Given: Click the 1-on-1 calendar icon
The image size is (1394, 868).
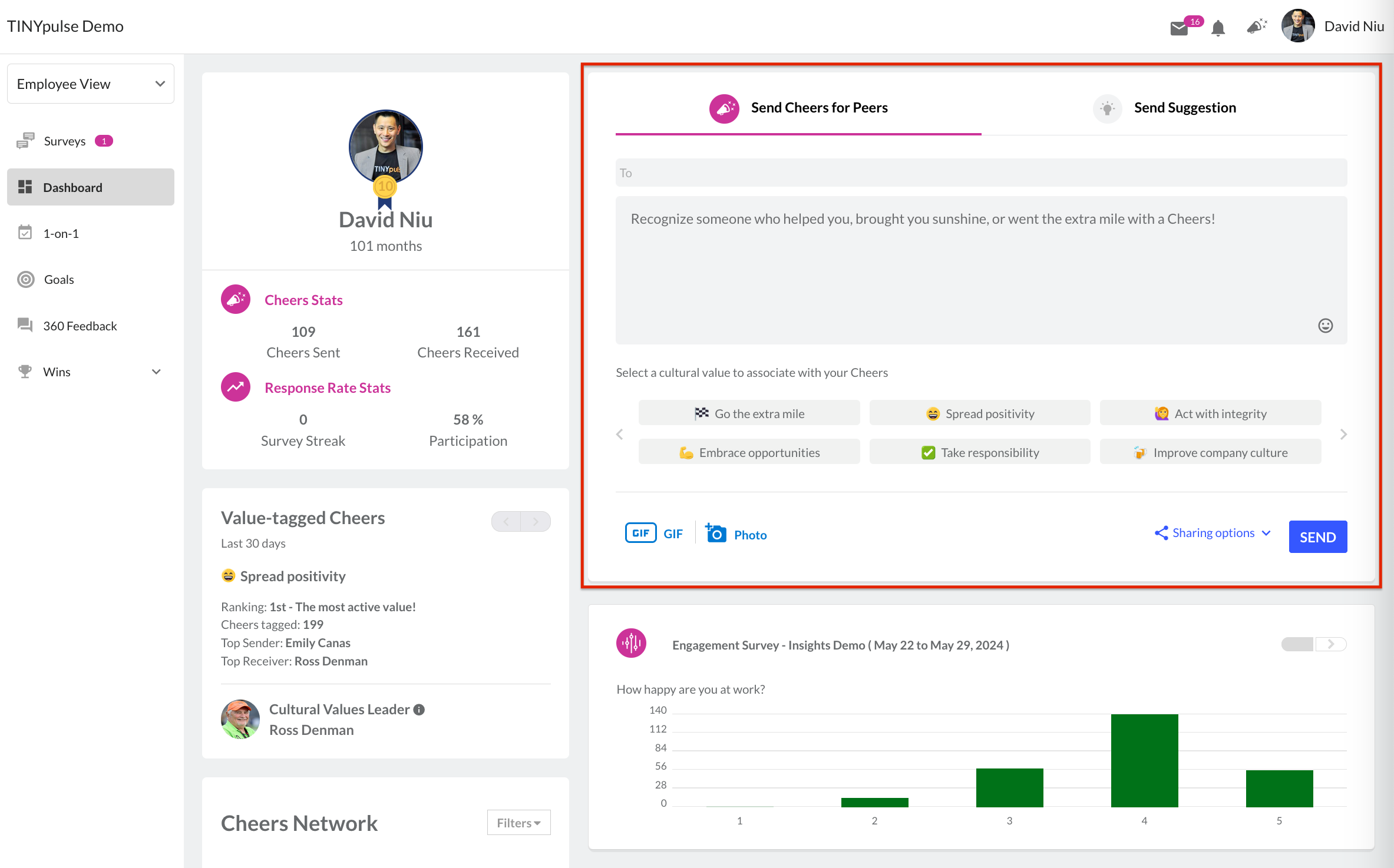Looking at the screenshot, I should [25, 233].
